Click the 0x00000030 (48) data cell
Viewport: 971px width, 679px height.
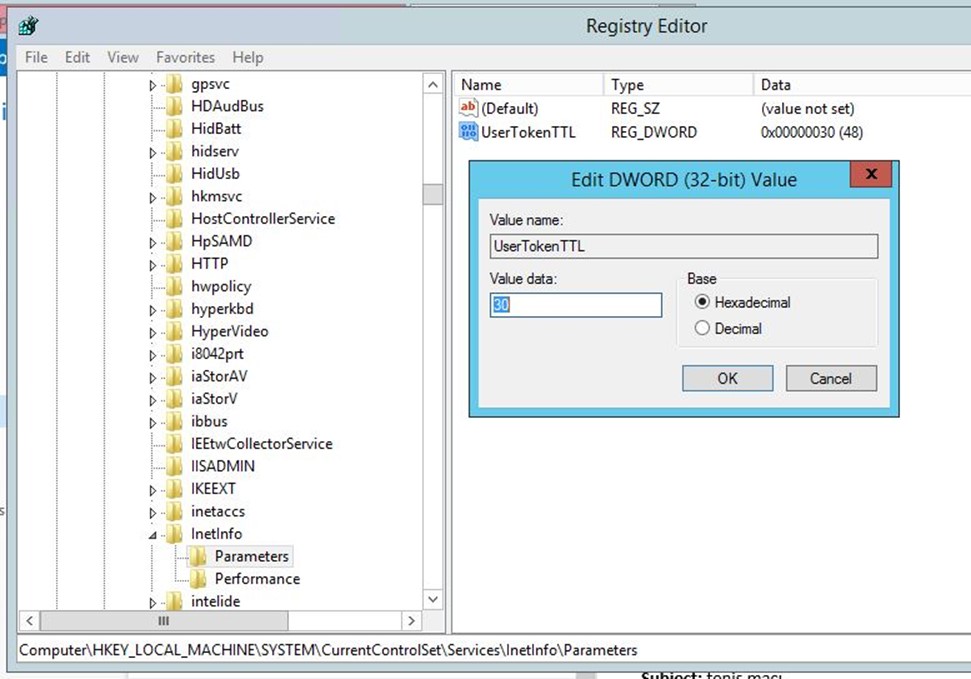[811, 132]
